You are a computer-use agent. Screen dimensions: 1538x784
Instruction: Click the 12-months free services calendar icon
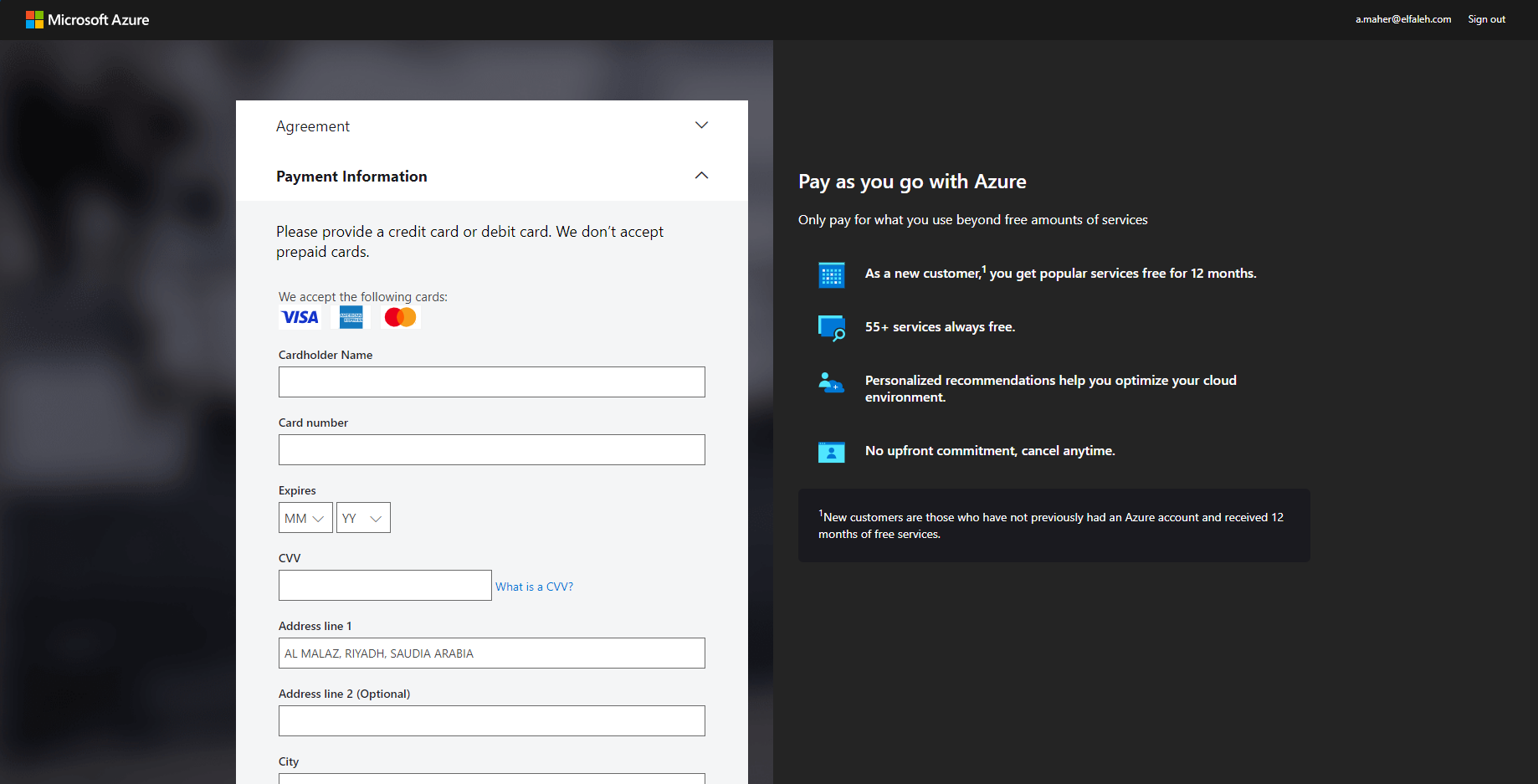pos(832,274)
